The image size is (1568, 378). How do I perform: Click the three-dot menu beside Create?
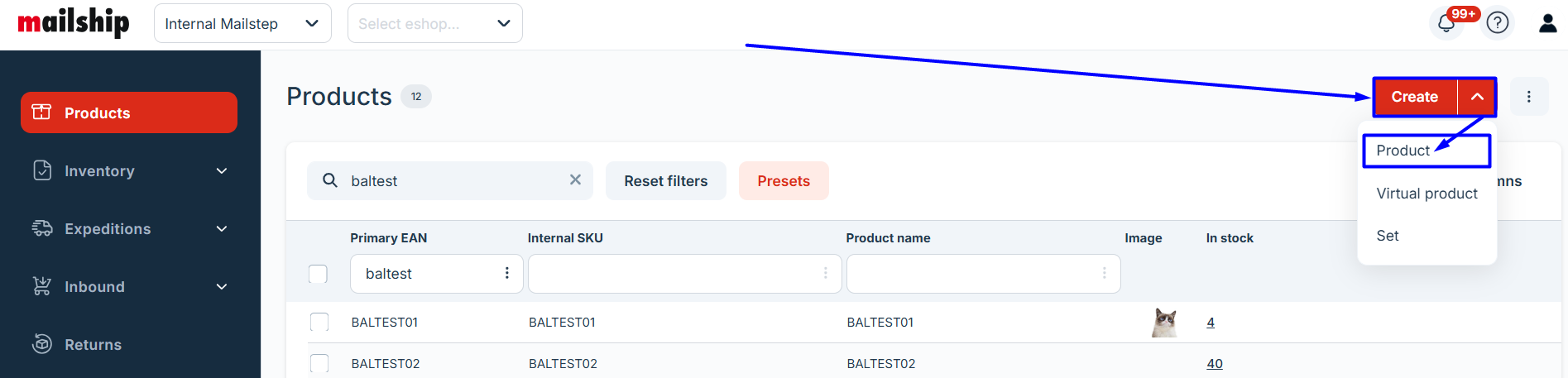pyautogui.click(x=1528, y=97)
